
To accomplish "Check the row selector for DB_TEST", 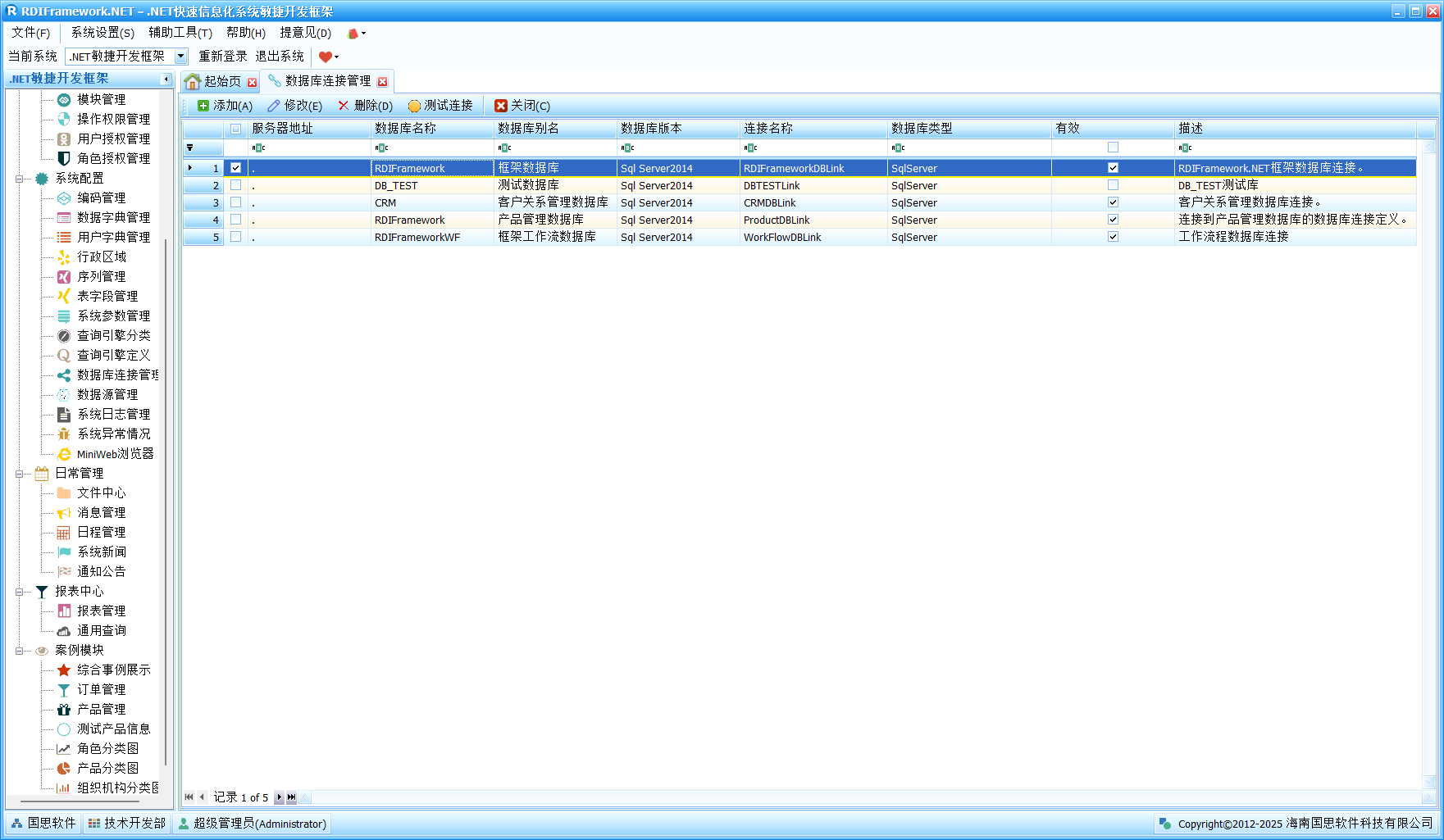I will coord(236,185).
